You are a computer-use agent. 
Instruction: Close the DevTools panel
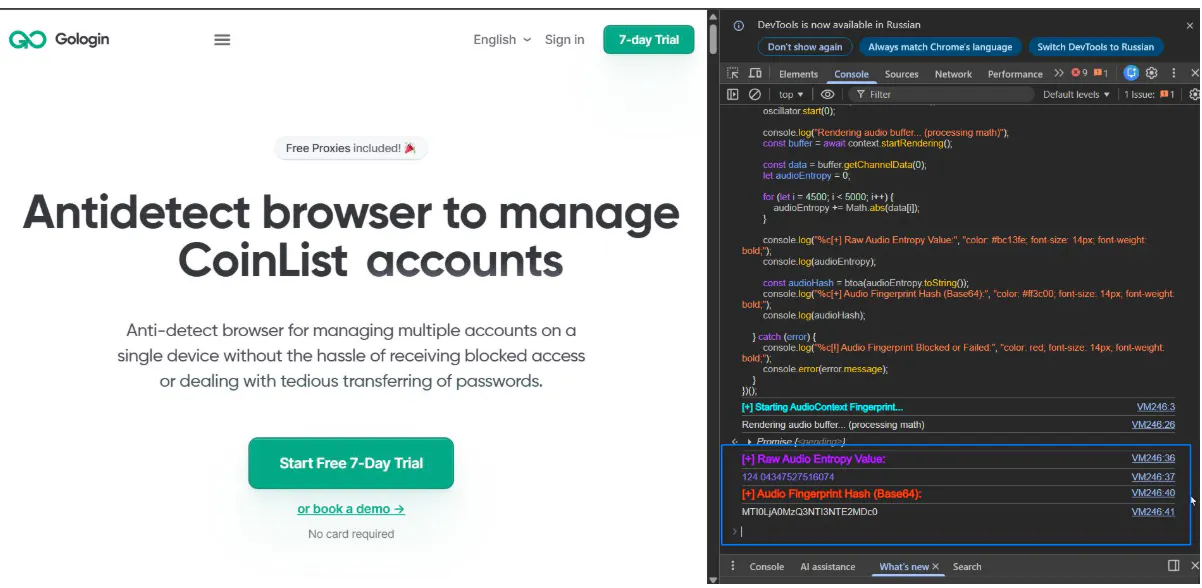1194,73
